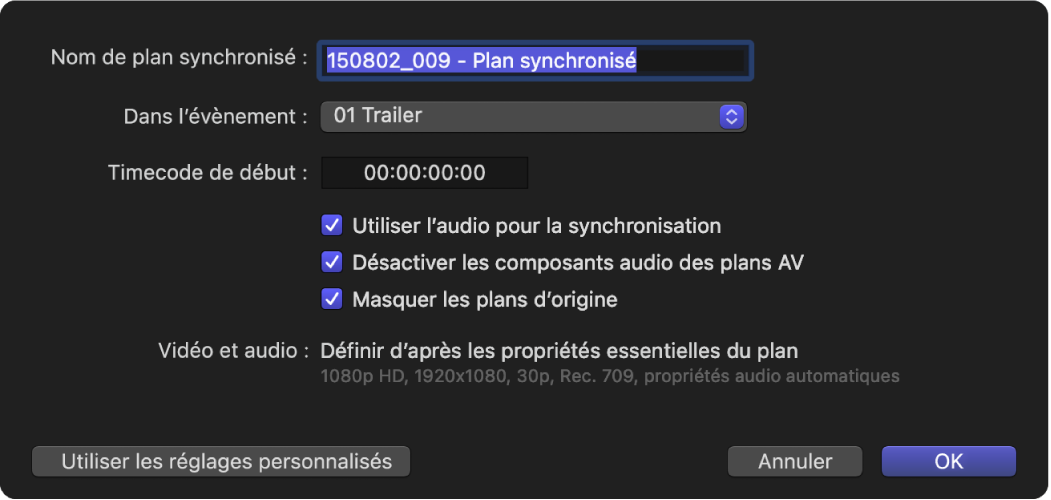
Task: Click 'Définir d'après les propriétés essentielles du plan'
Action: [x=558, y=351]
